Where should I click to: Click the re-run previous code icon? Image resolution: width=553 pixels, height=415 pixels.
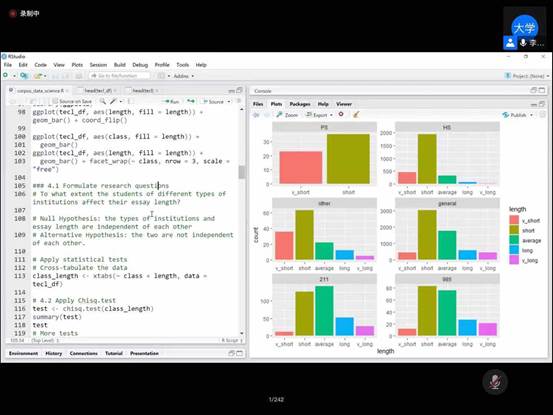click(191, 102)
